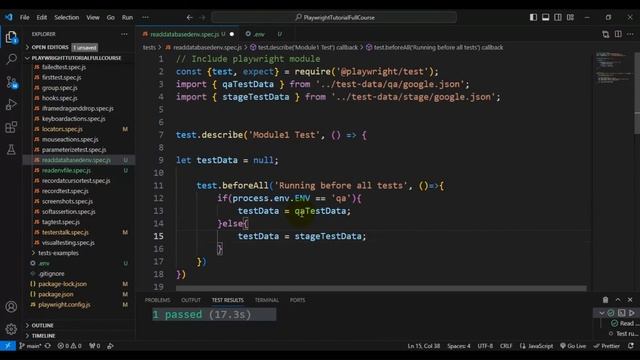Open the Run menu
The image size is (640, 360).
[x=127, y=18]
